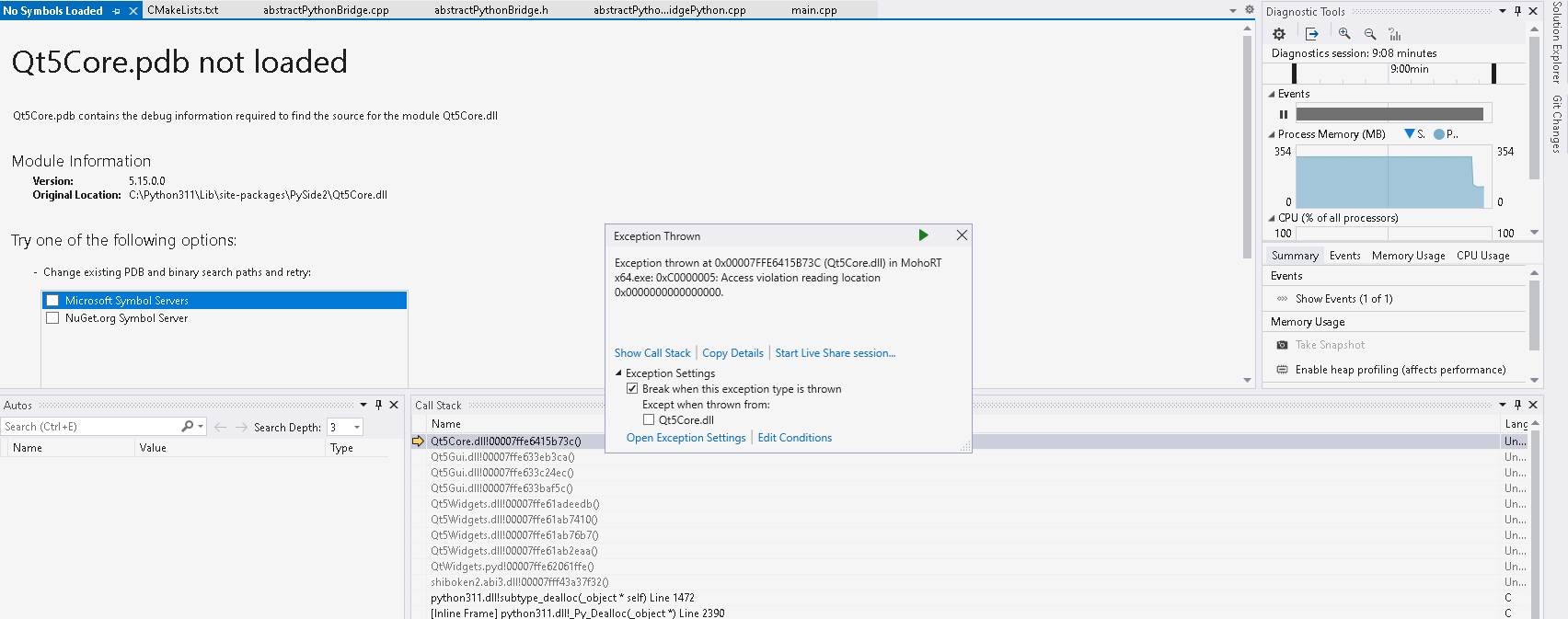Click the Show Call Stack link
Image resolution: width=1568 pixels, height=619 pixels.
pos(652,353)
